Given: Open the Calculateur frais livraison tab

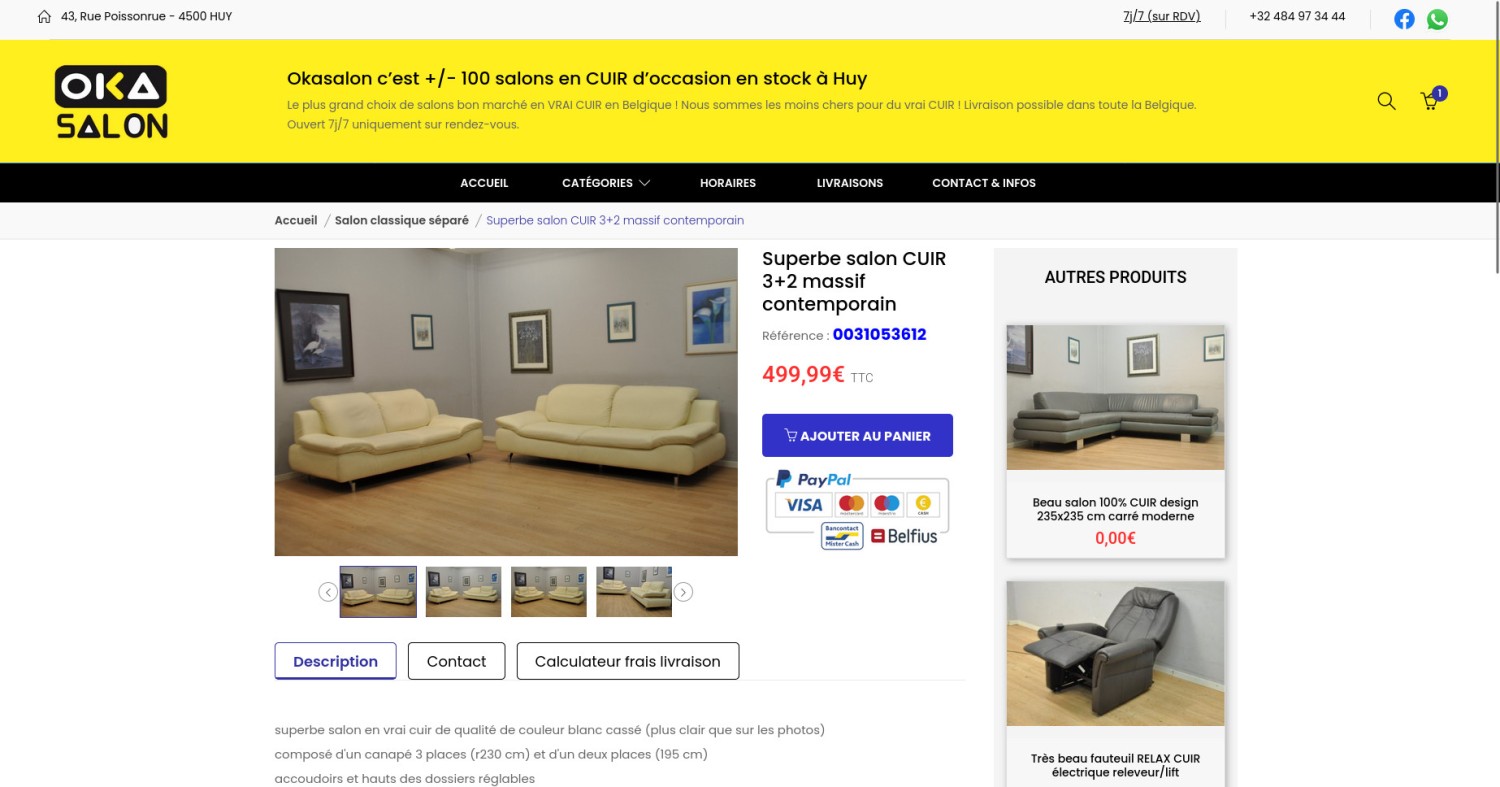Looking at the screenshot, I should 628,661.
